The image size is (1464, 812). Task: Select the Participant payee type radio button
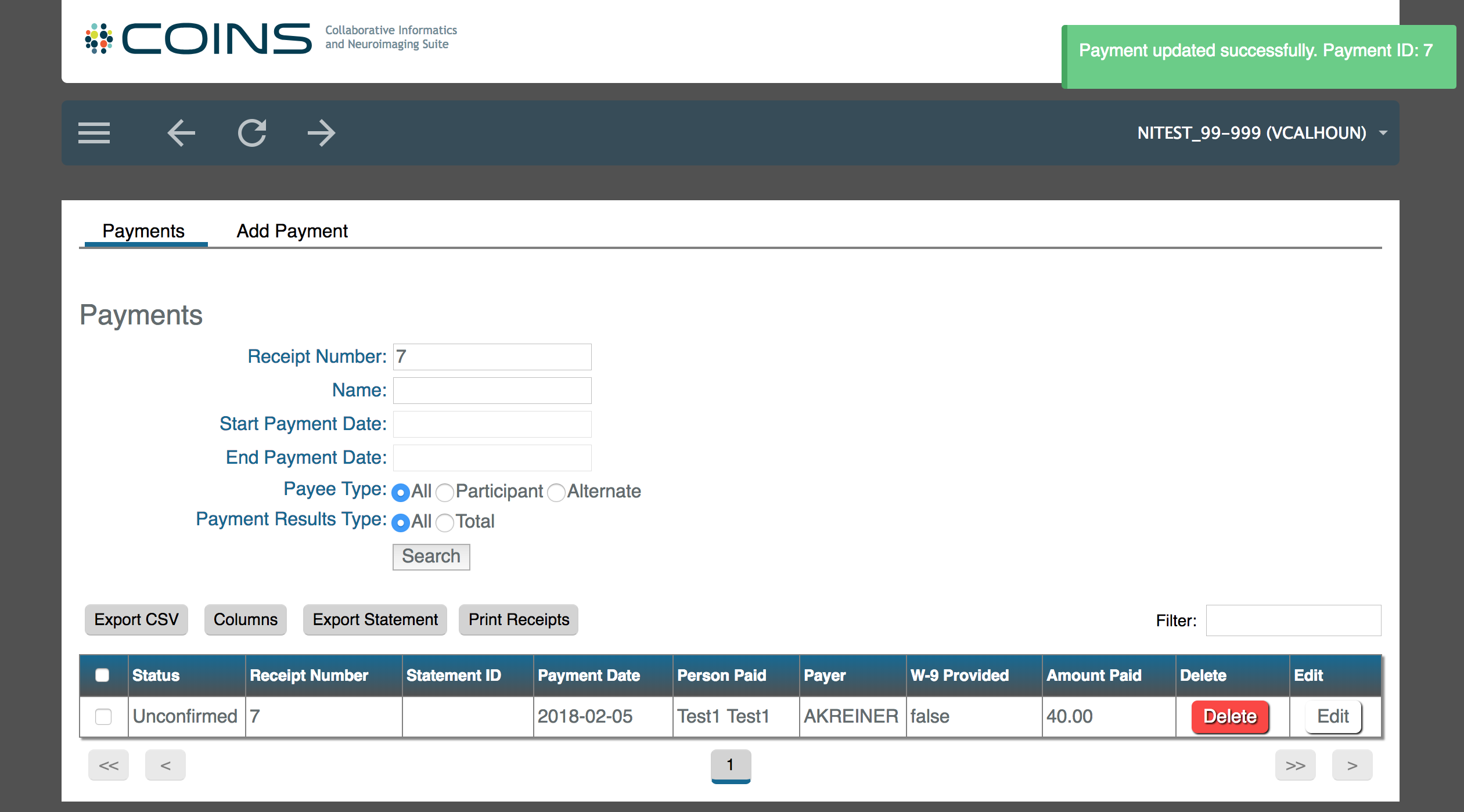pyautogui.click(x=444, y=492)
